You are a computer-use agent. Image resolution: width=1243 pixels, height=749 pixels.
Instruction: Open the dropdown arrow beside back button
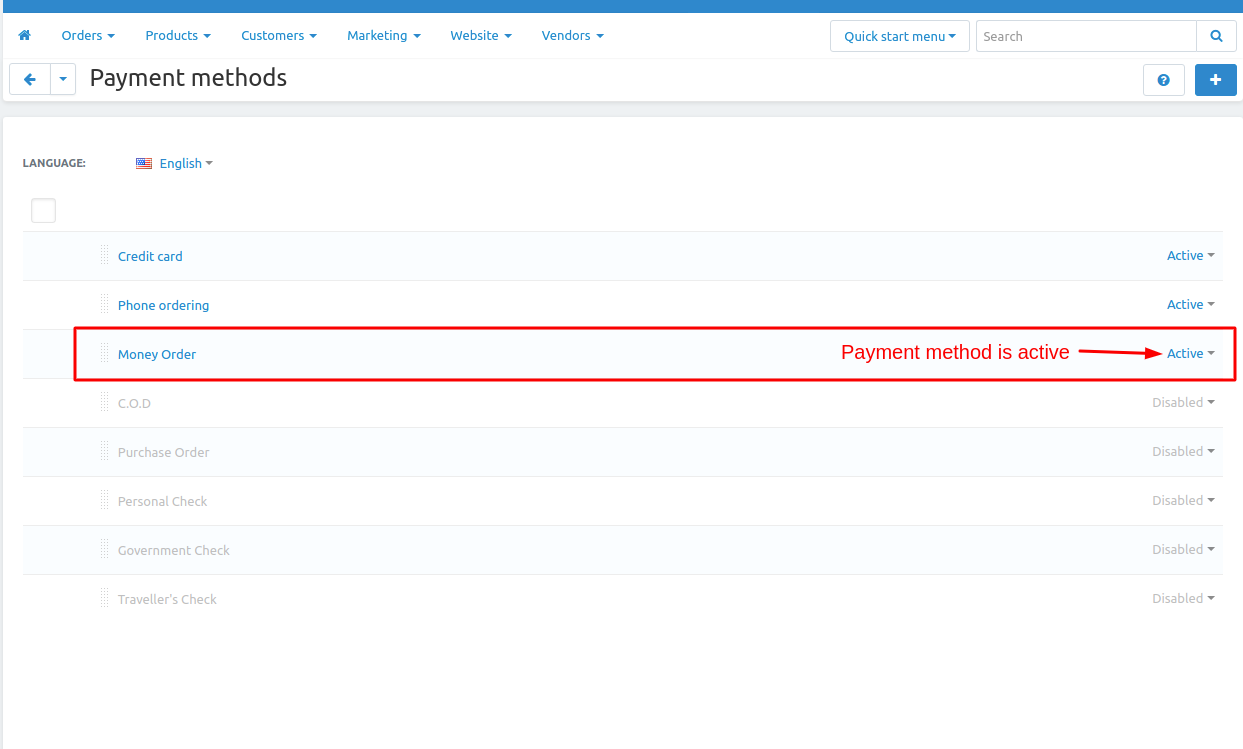point(63,79)
